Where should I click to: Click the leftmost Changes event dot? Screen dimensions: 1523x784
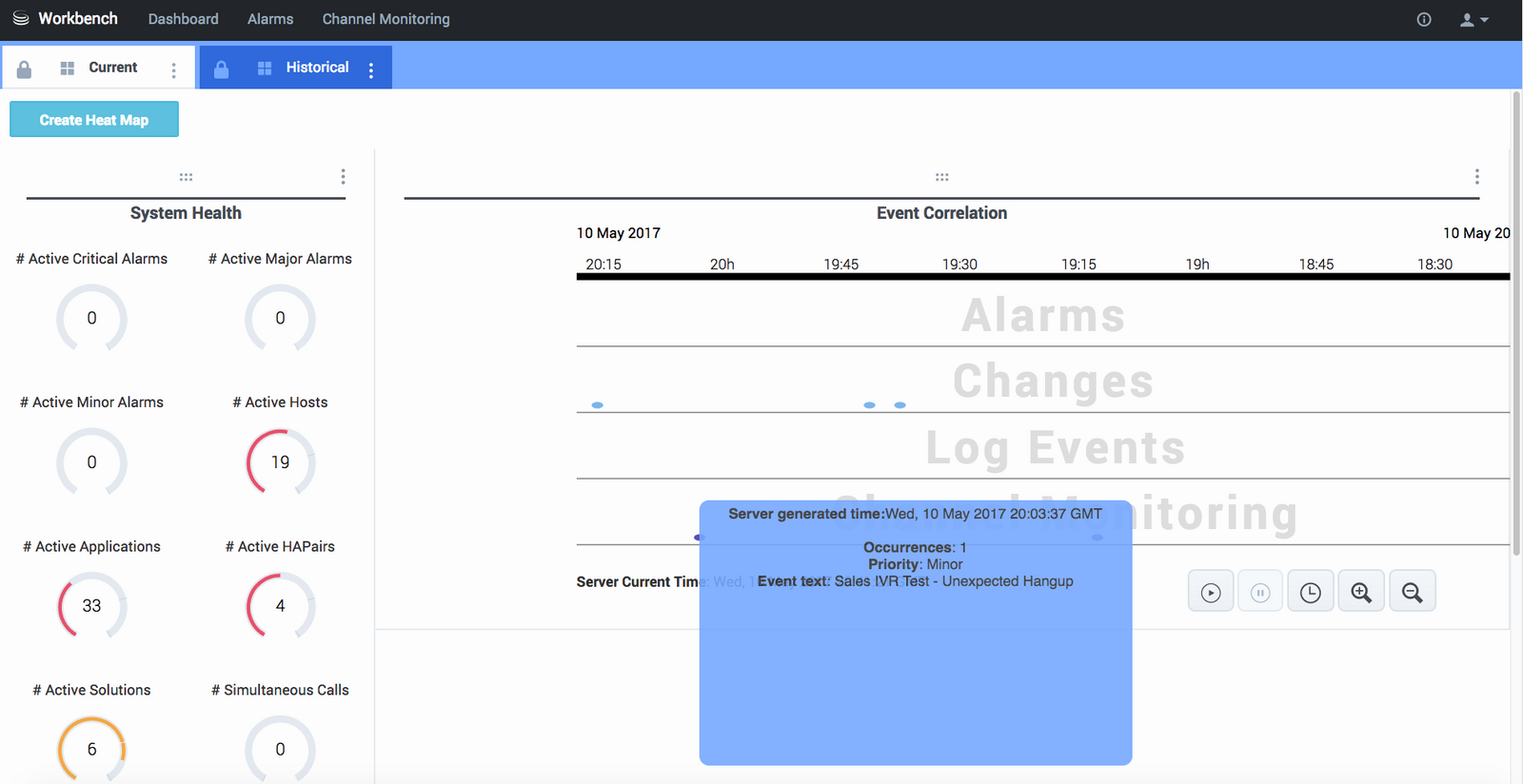point(598,405)
